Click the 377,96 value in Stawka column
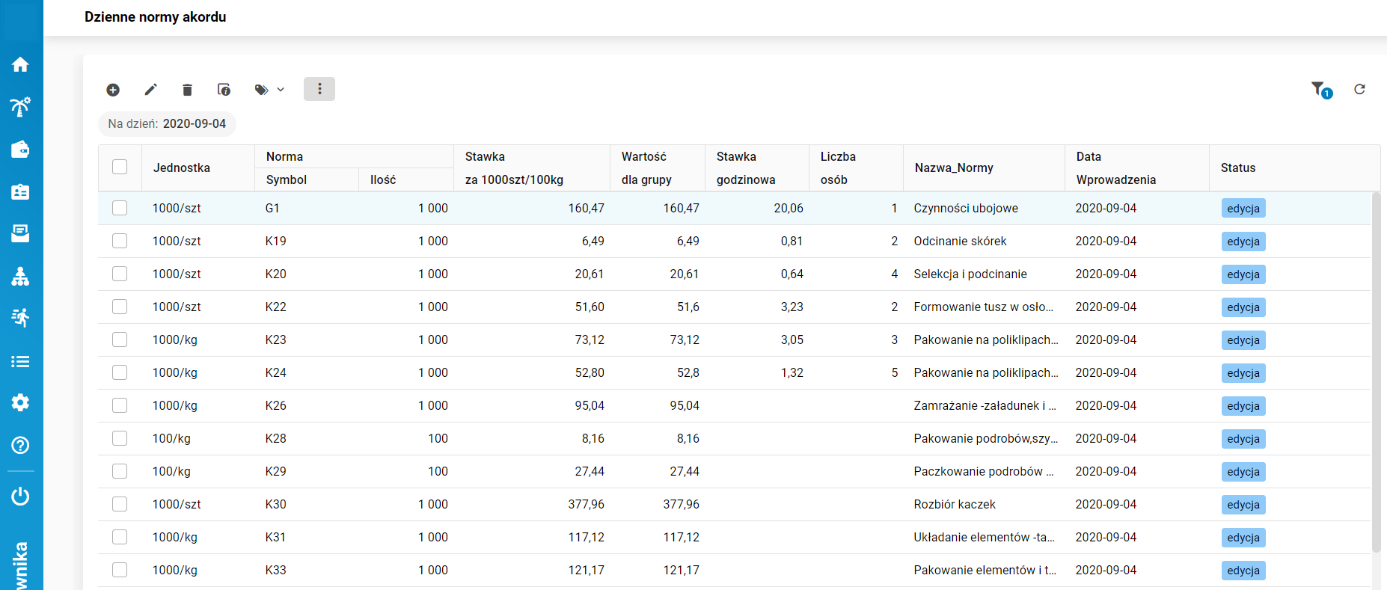This screenshot has height=590, width=1387. 585,505
